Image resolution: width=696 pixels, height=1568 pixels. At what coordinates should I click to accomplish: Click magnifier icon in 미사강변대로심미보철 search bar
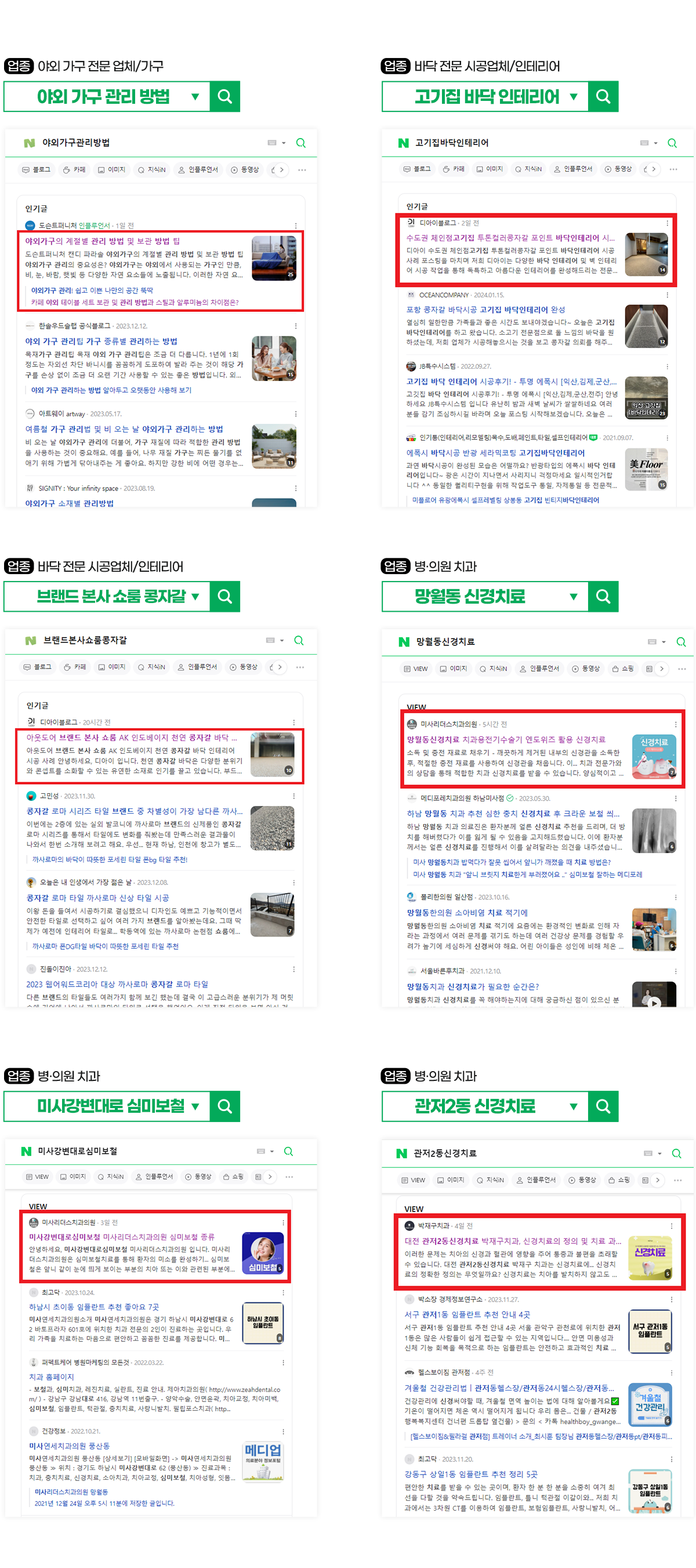289,1151
